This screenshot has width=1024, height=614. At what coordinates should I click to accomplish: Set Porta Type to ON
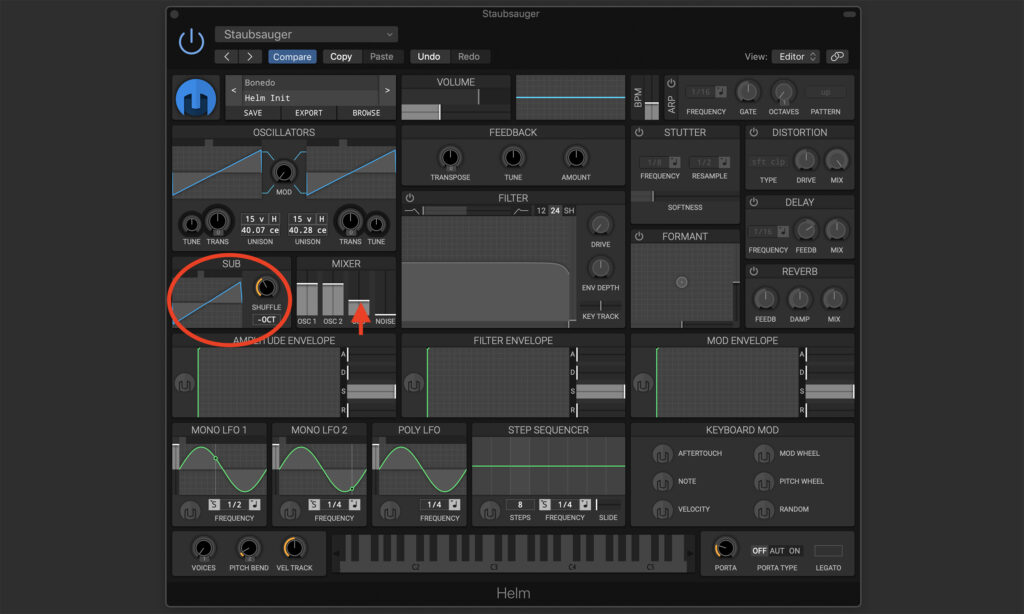pyautogui.click(x=794, y=551)
